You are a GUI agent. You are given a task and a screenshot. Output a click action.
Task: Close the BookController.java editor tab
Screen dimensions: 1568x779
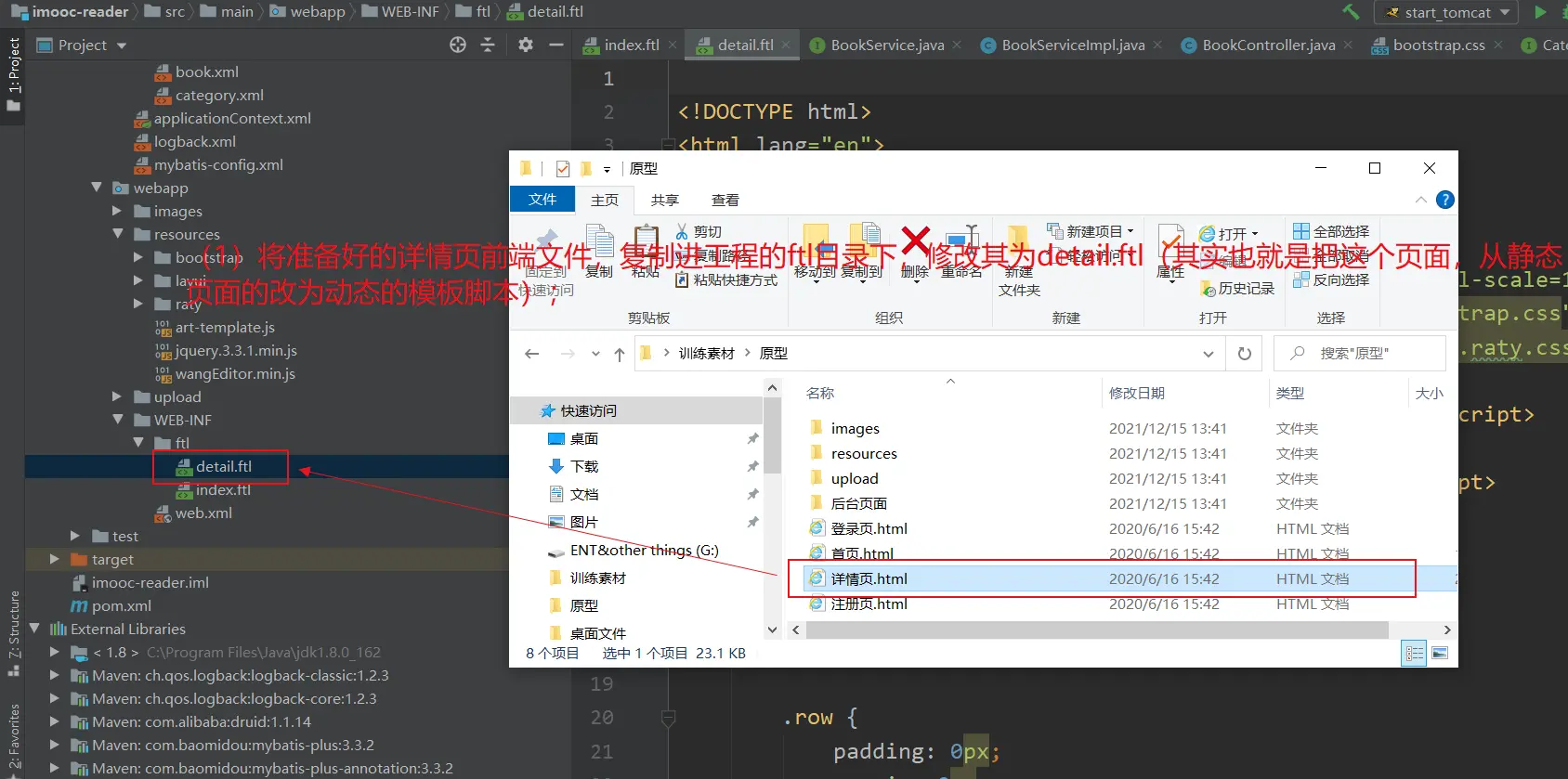click(1348, 45)
